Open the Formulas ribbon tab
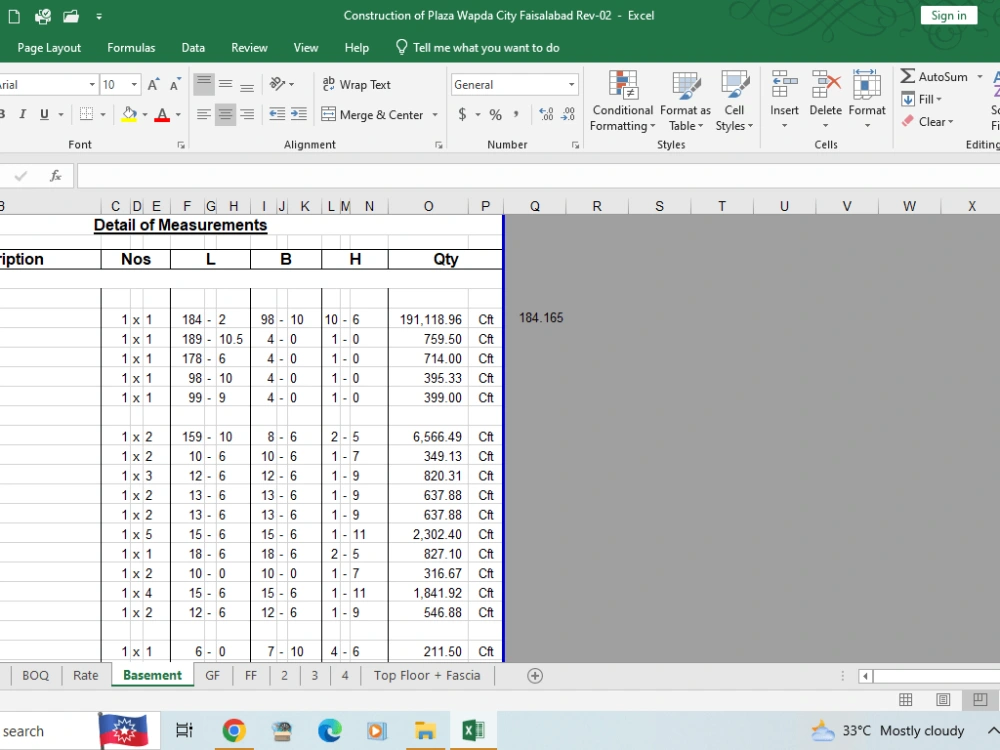Image resolution: width=1000 pixels, height=750 pixels. click(131, 48)
